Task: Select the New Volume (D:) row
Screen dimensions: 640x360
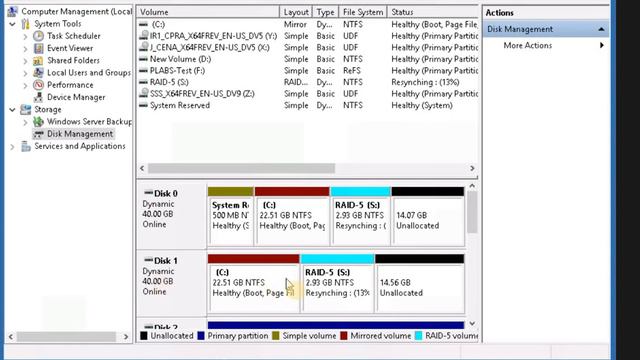Action: click(x=308, y=59)
